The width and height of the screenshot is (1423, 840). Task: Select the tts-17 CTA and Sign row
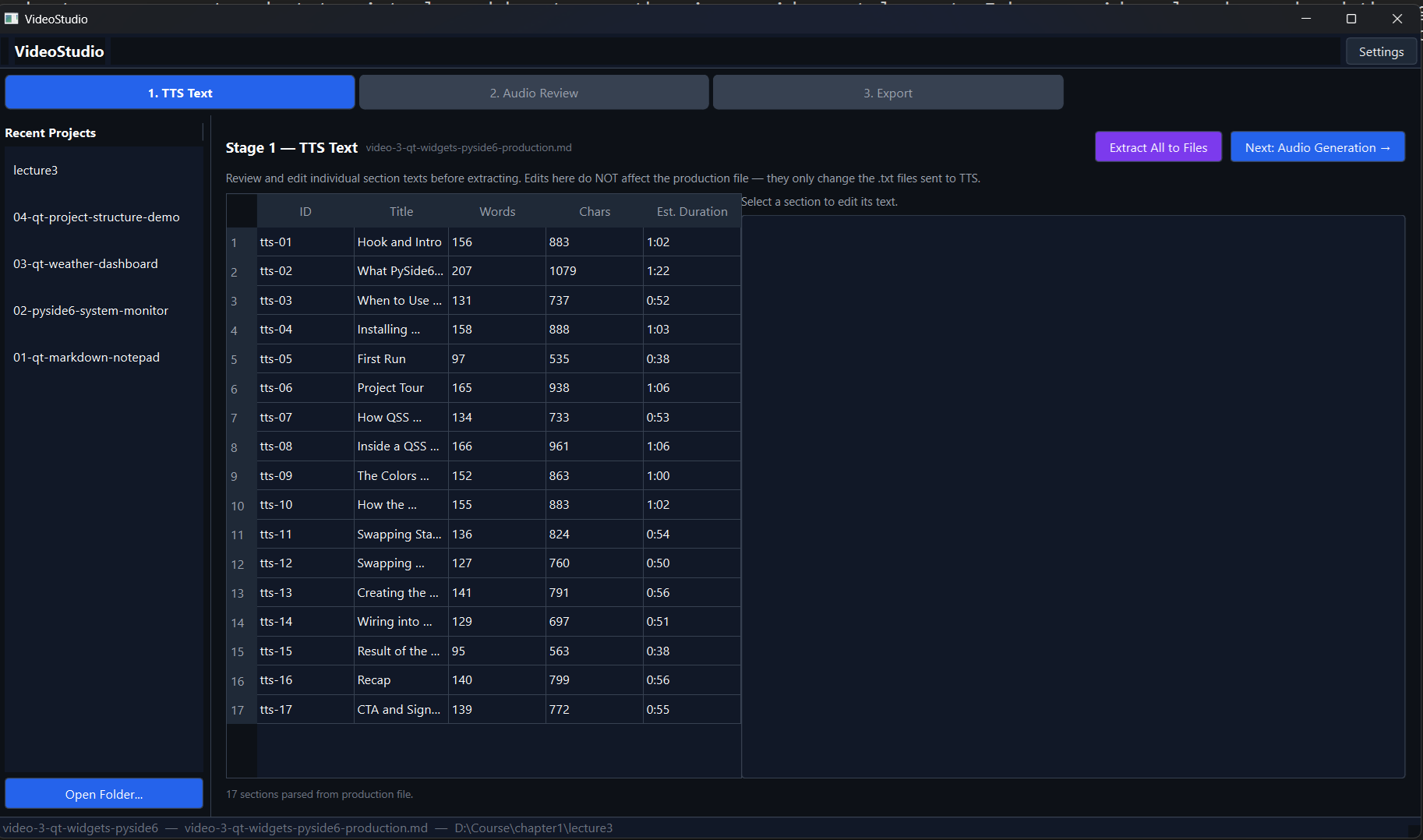pos(398,709)
